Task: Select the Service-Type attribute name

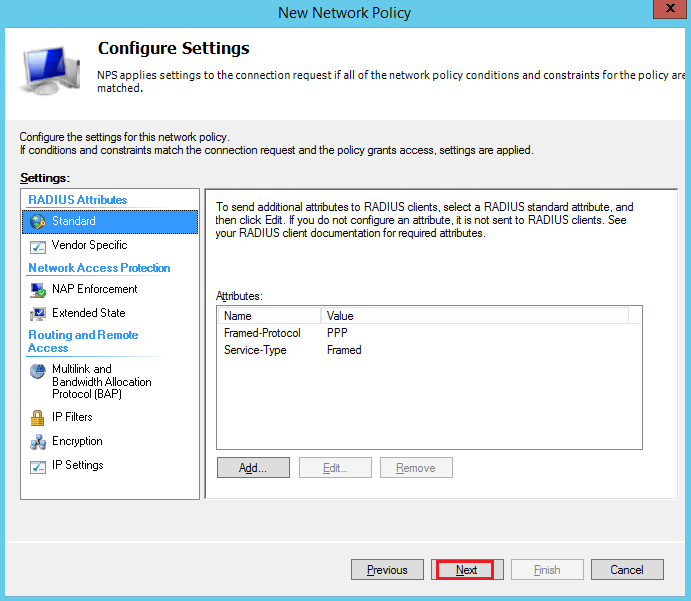Action: [255, 350]
